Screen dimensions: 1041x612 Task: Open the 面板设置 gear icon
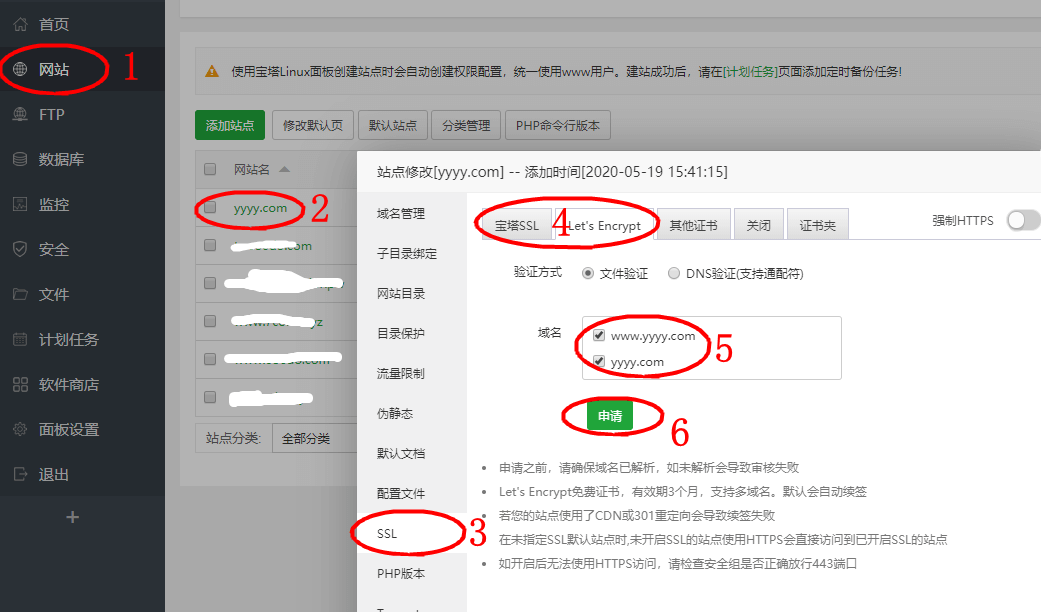[21, 429]
